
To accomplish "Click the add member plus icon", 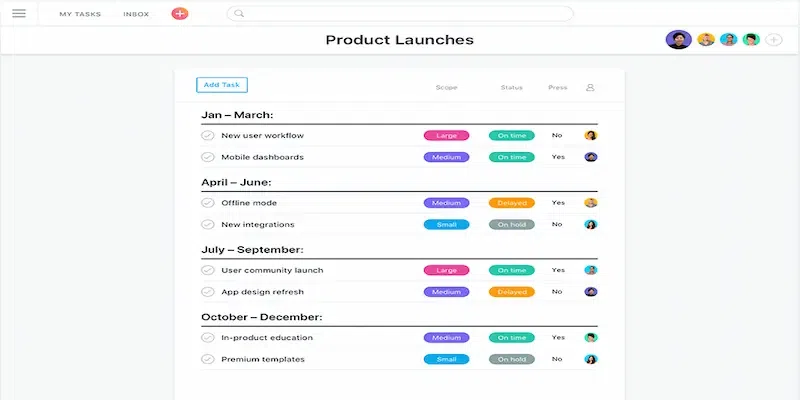I will point(774,40).
